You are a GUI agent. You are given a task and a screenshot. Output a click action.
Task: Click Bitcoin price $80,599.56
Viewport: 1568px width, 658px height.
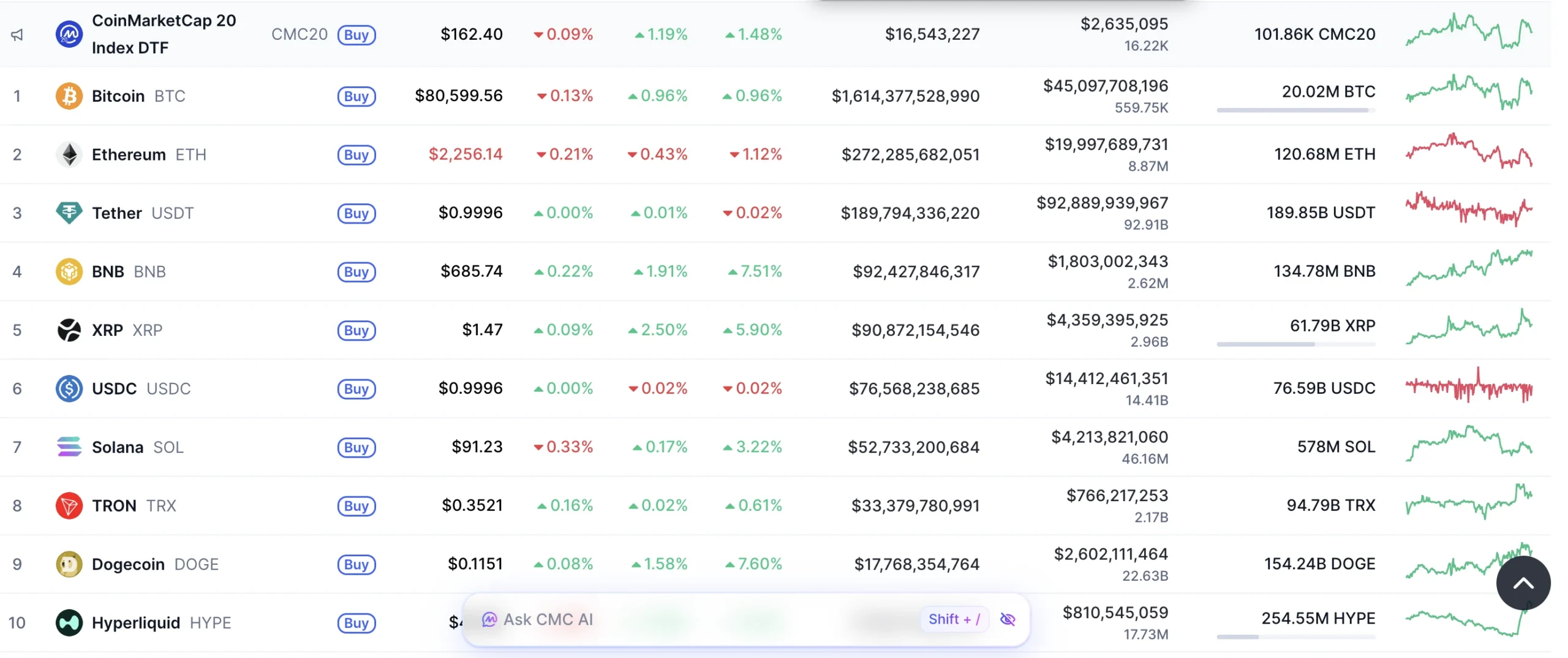(x=459, y=96)
